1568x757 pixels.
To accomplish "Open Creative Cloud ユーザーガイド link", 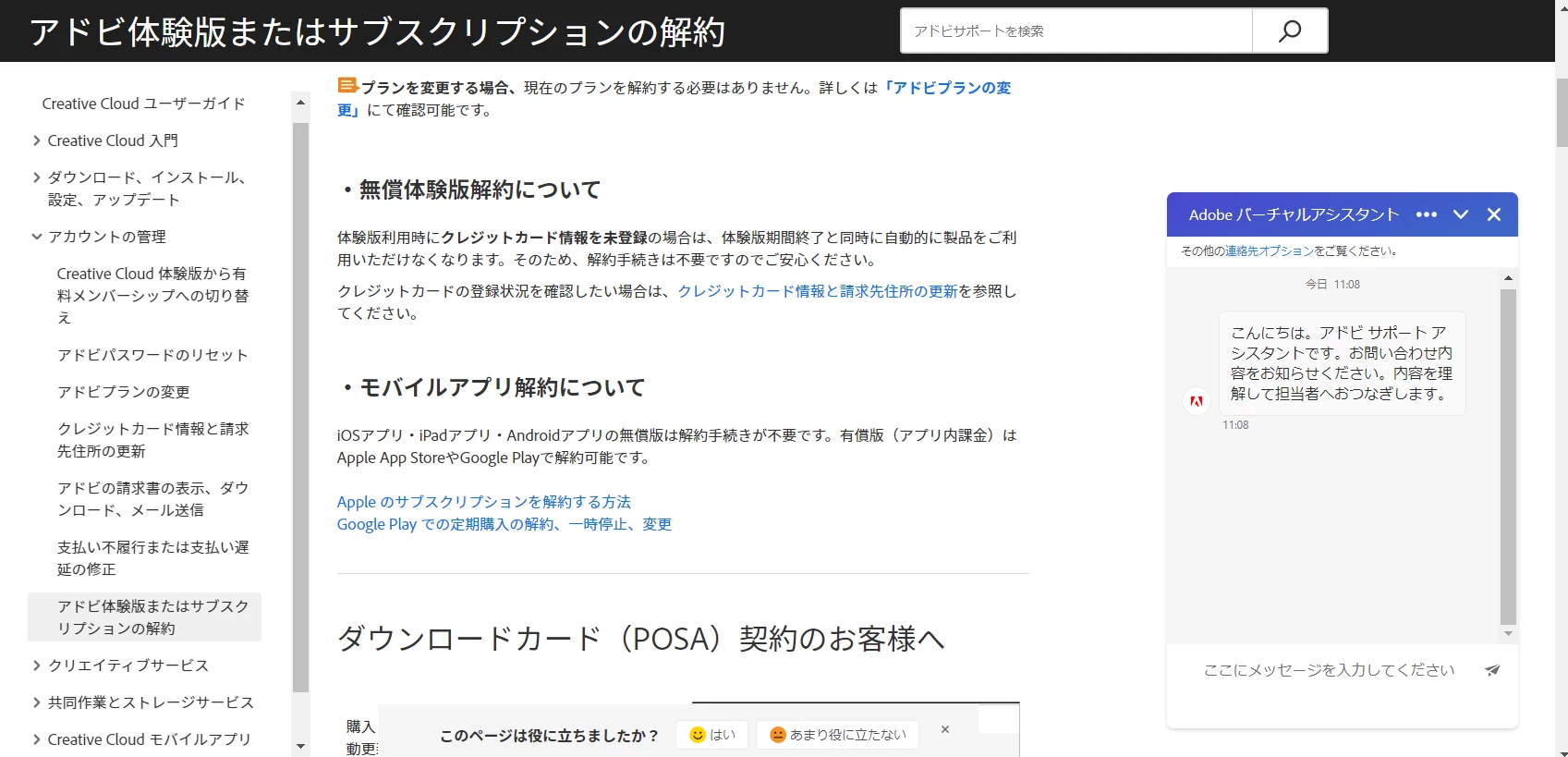I will coord(144,104).
